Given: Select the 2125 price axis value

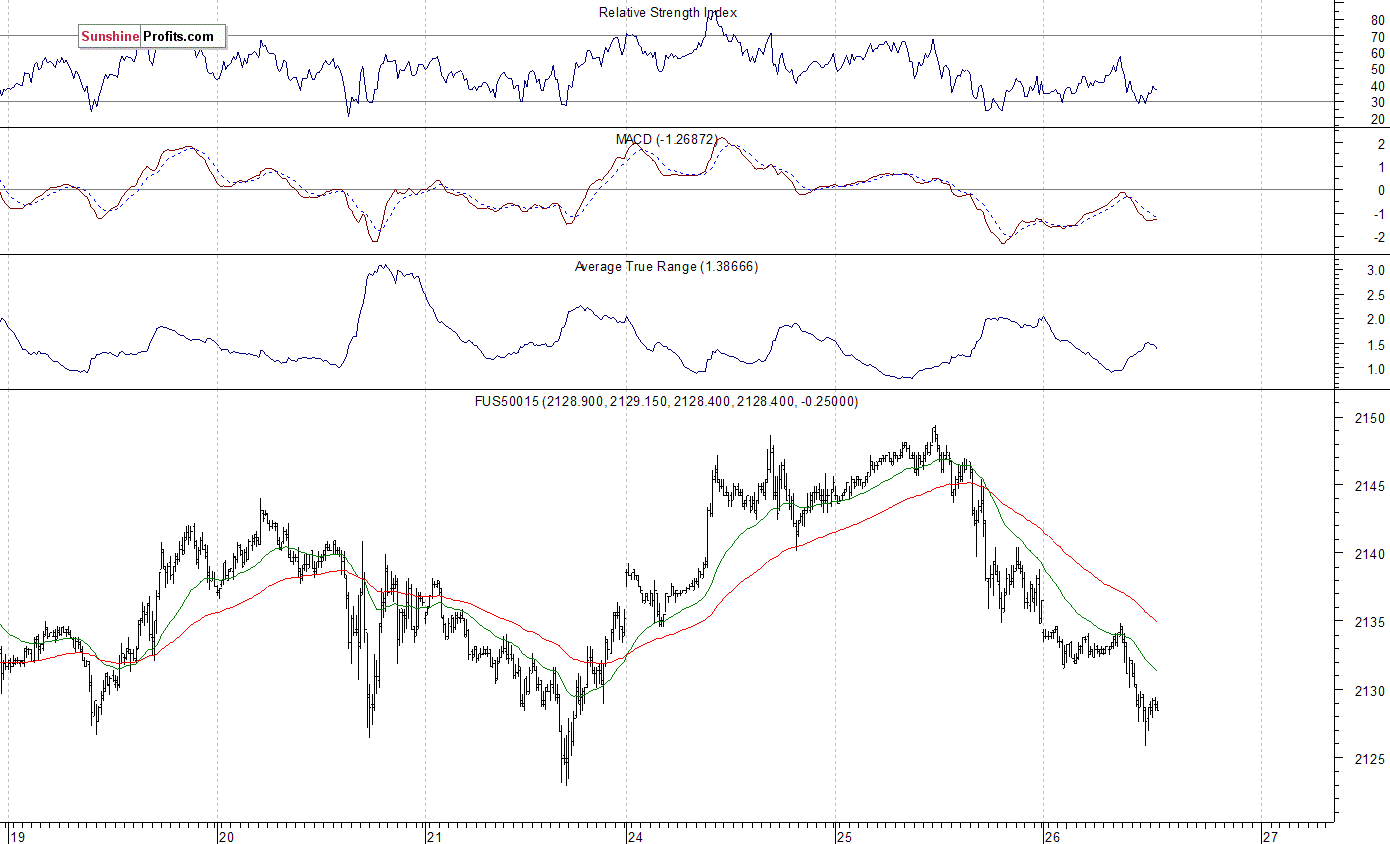Looking at the screenshot, I should click(1369, 758).
